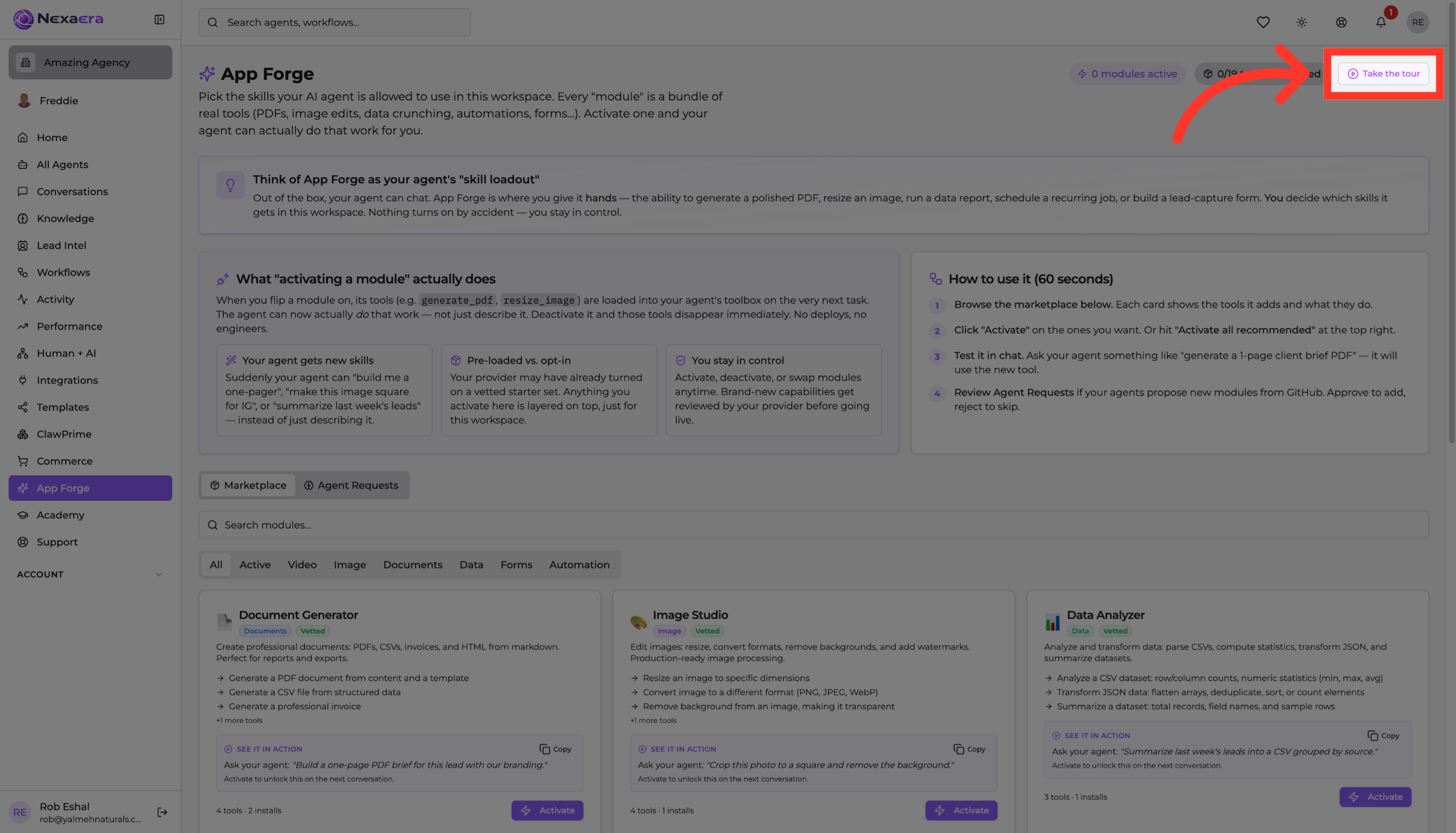Navigate to Workflows

tap(90, 272)
